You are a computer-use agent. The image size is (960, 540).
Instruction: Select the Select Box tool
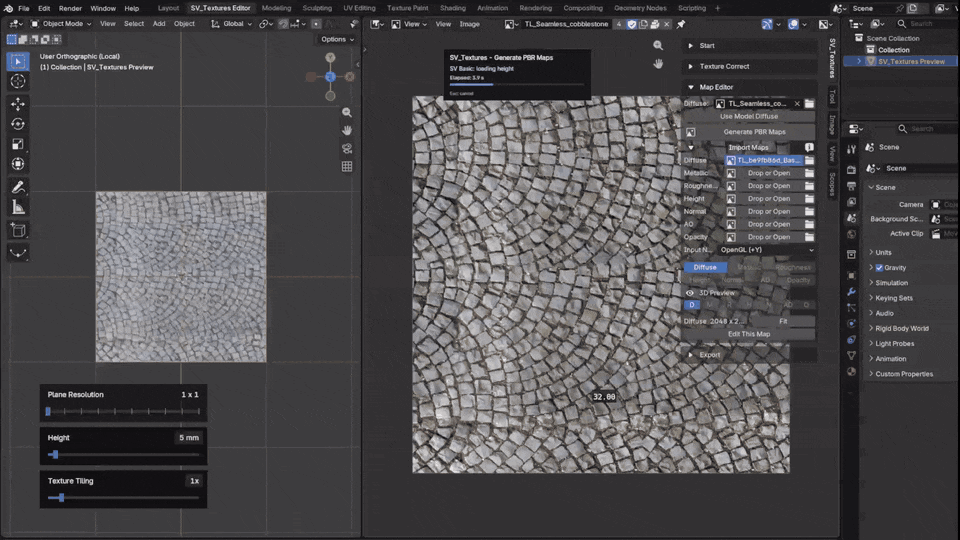coord(18,61)
